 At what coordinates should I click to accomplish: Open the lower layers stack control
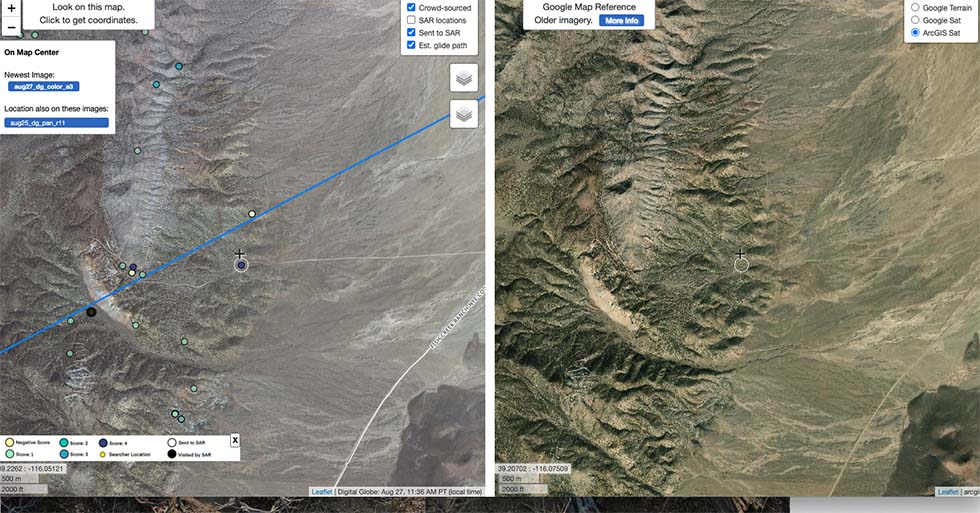[464, 114]
